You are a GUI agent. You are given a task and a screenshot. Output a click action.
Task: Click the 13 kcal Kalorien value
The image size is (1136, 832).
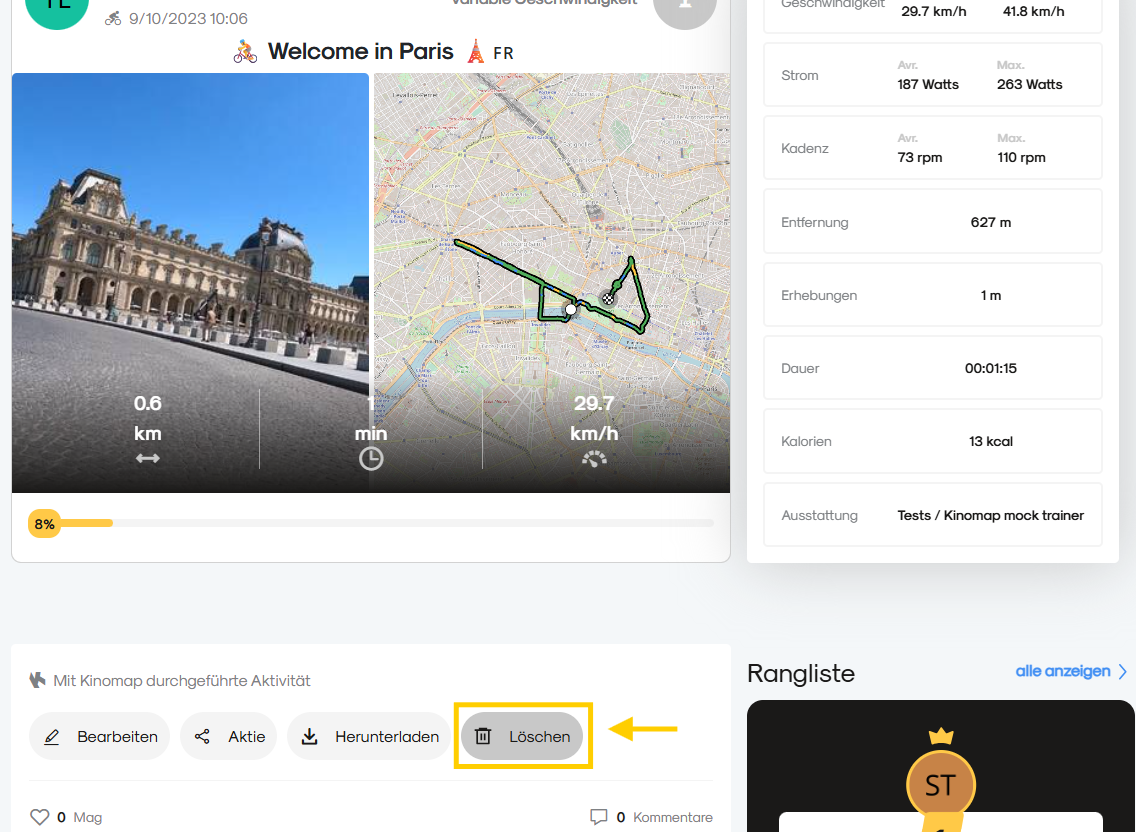point(990,441)
